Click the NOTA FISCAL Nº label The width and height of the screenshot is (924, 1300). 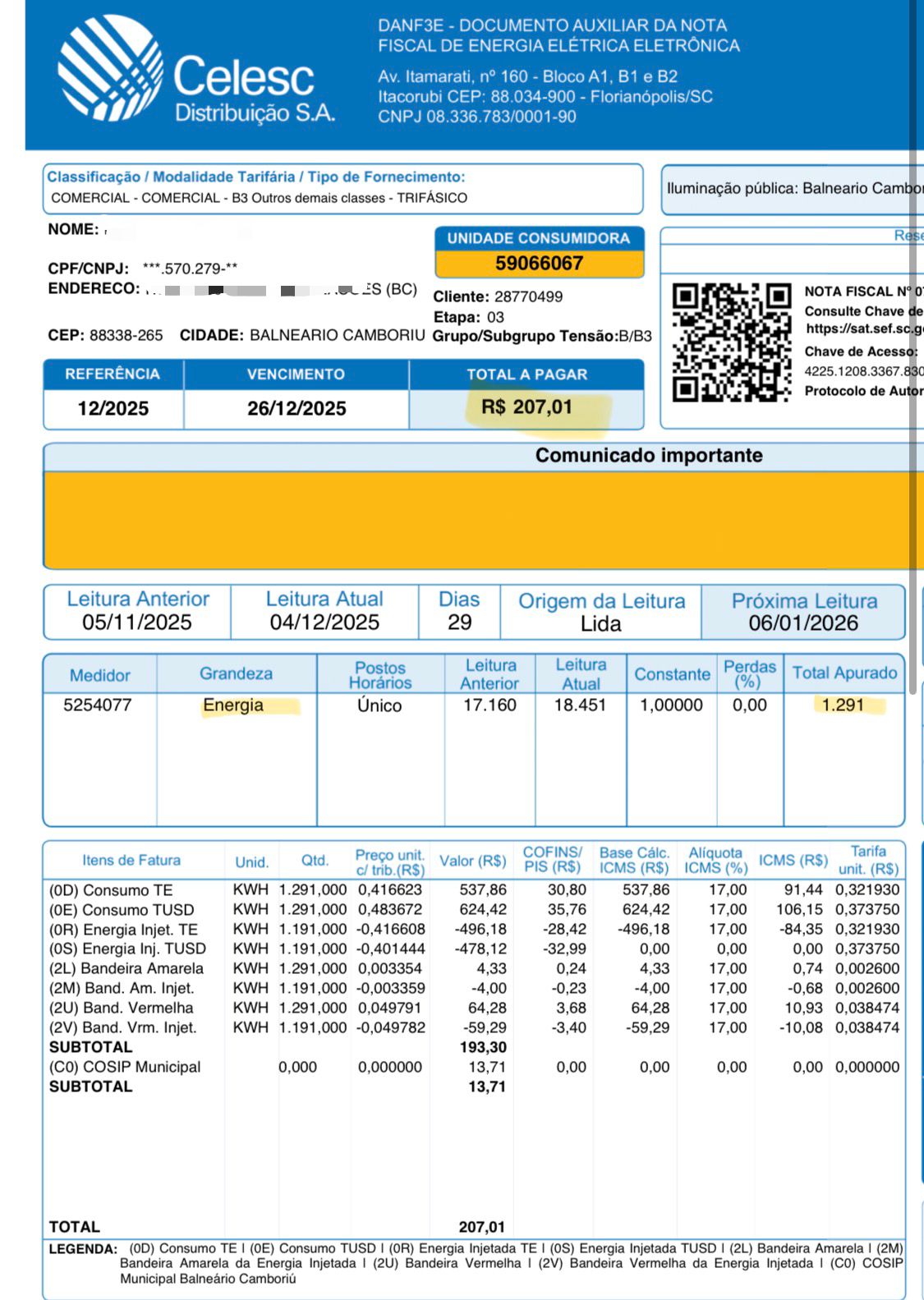pos(858,292)
